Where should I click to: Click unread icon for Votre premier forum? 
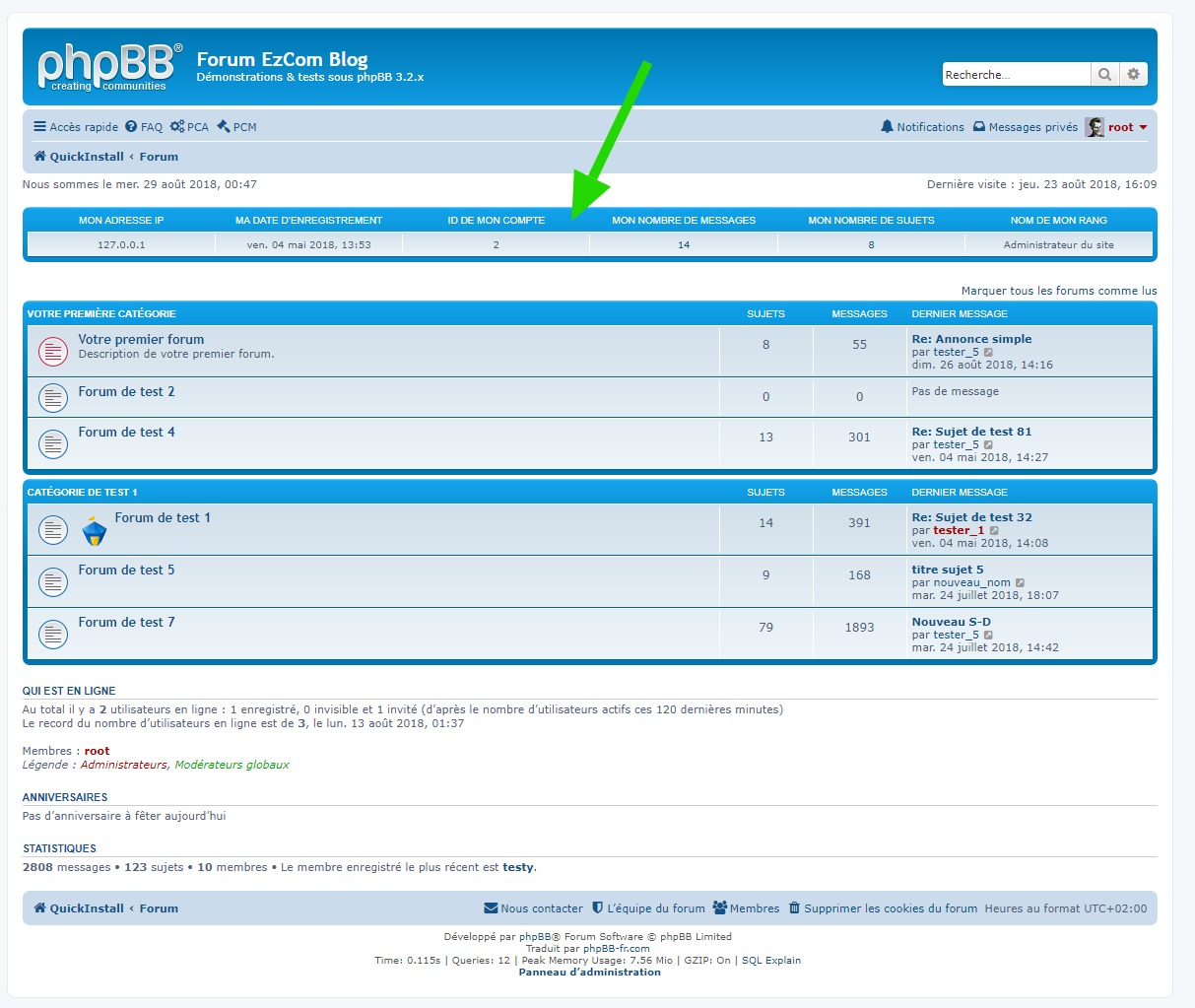52,351
